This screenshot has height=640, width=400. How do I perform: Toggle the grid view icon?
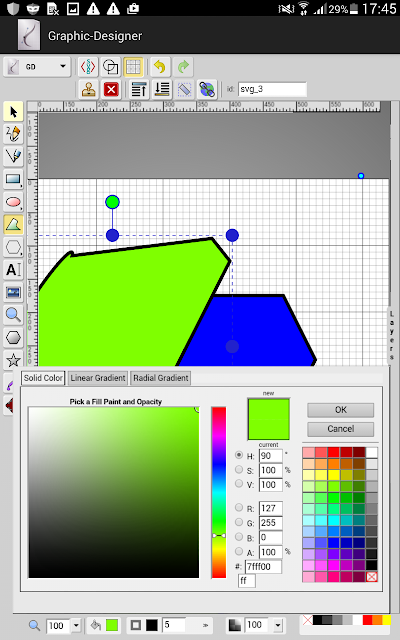point(133,67)
